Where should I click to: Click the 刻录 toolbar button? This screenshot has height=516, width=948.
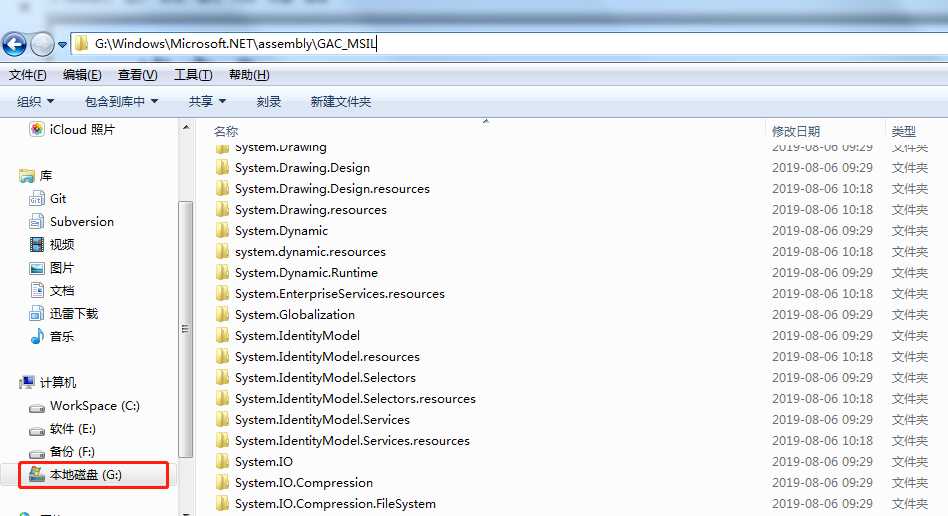click(x=268, y=102)
